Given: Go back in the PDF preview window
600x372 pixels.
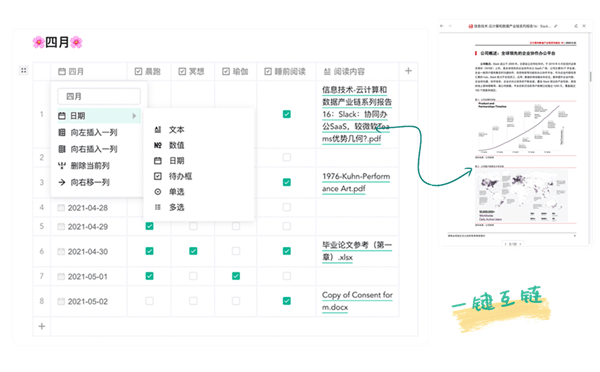Looking at the screenshot, I should tap(442, 26).
